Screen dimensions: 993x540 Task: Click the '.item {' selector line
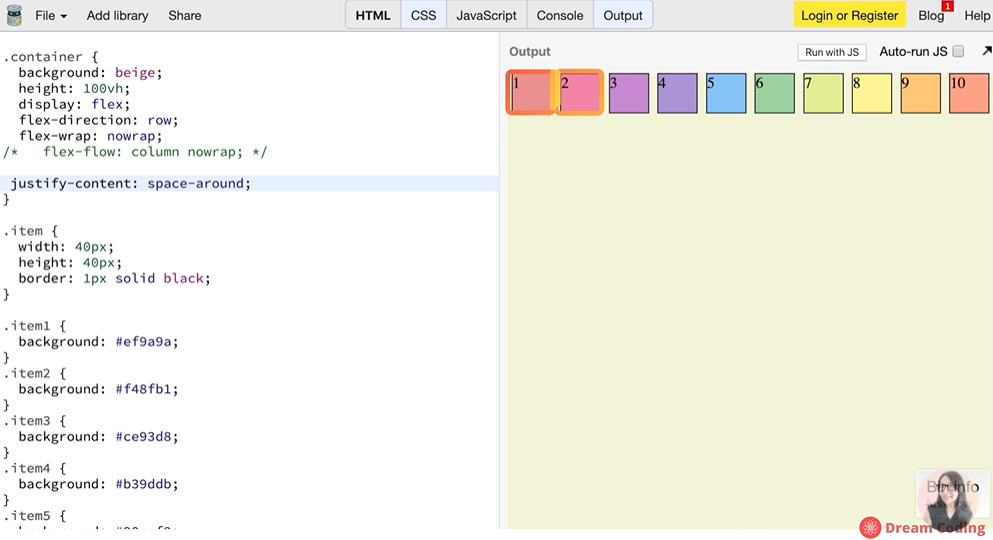30,231
